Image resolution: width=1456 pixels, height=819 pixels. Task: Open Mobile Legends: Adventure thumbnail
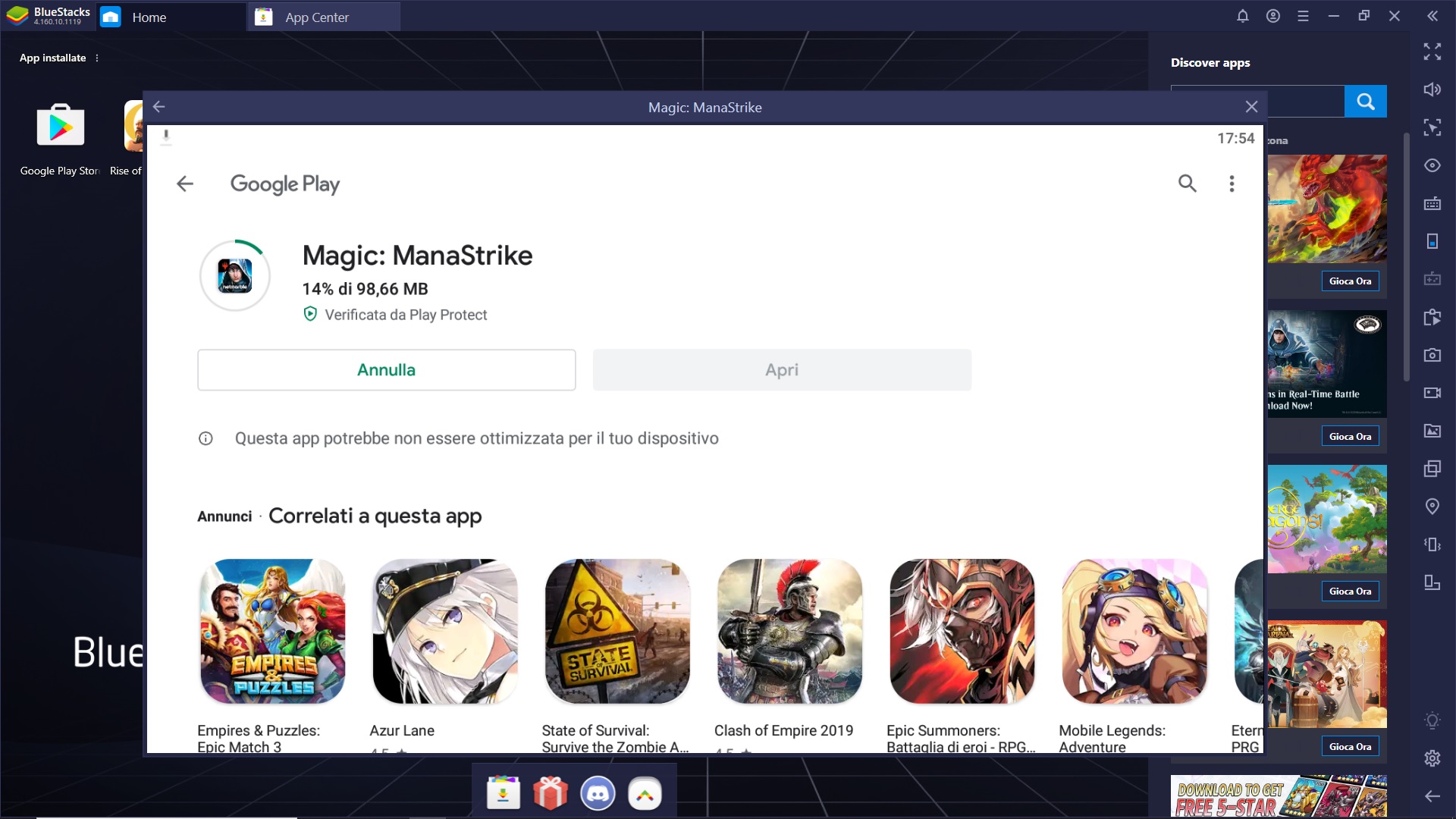(1134, 632)
